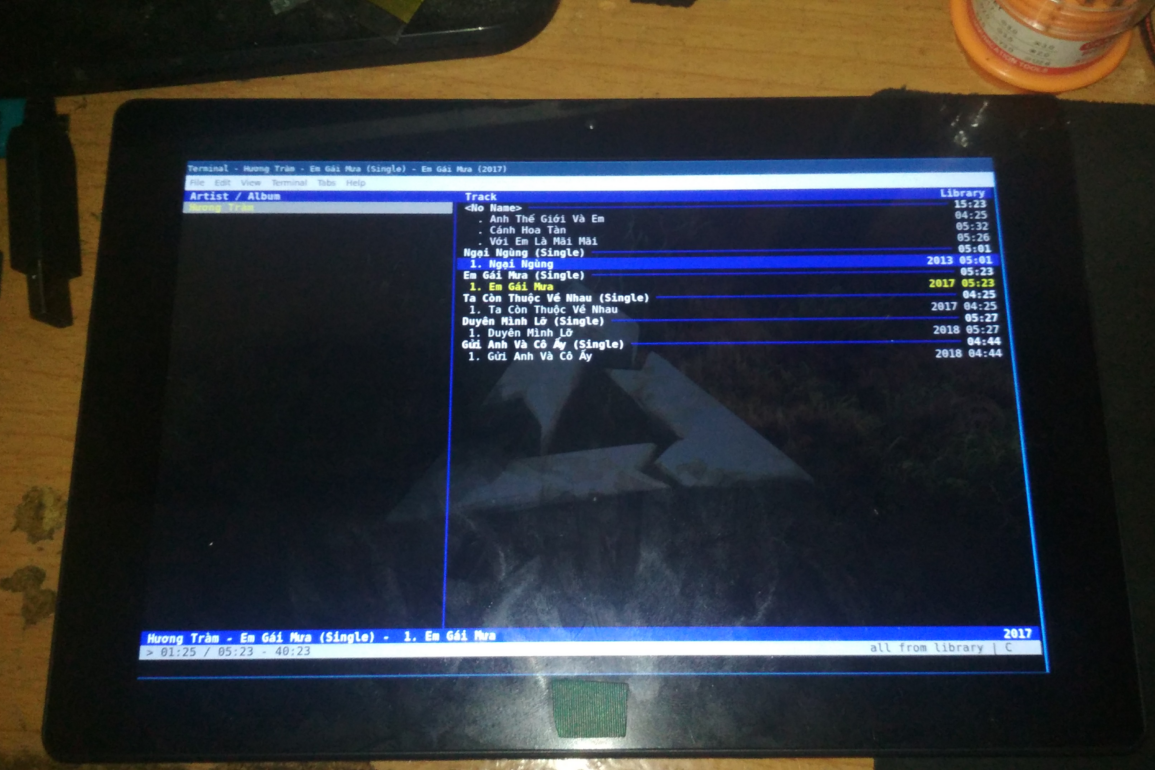Select playing track "1. Em Gái Mưa"
This screenshot has width=1155, height=770.
pos(510,287)
